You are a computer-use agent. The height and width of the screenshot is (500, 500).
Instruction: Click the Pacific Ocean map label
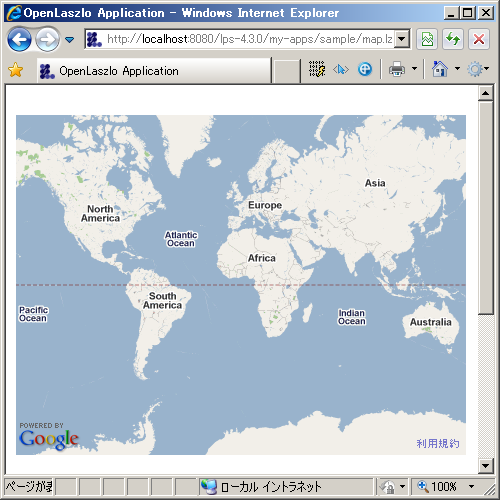pyautogui.click(x=33, y=314)
